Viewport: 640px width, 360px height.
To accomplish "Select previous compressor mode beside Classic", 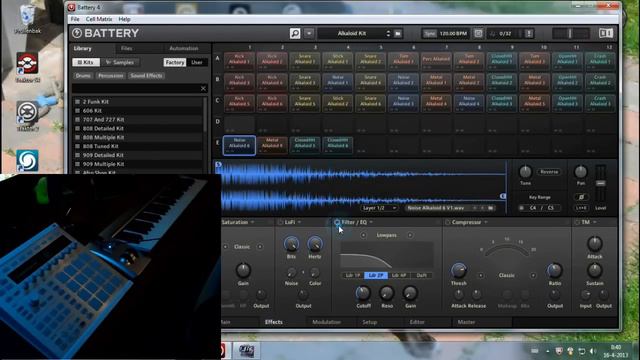I will coord(480,276).
